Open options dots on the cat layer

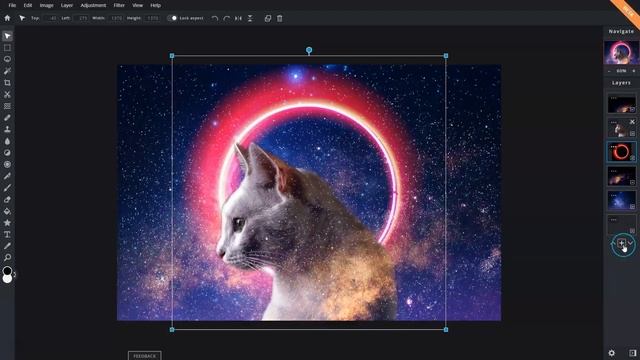(x=613, y=122)
